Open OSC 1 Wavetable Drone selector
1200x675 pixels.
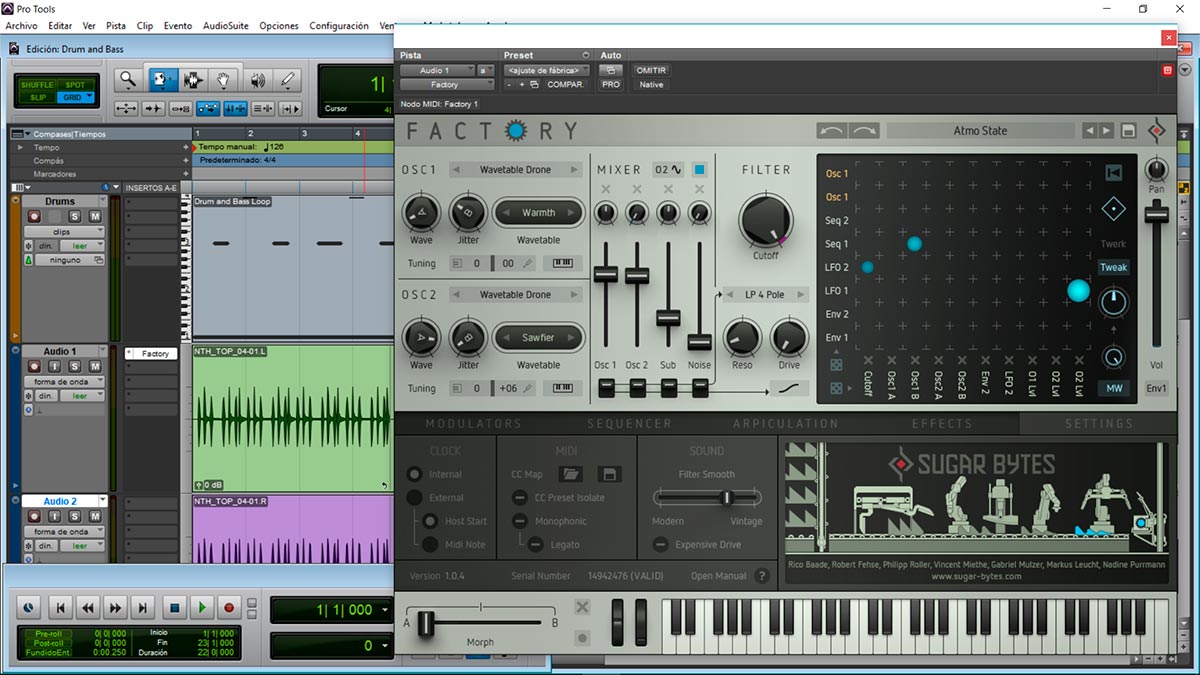click(x=515, y=170)
